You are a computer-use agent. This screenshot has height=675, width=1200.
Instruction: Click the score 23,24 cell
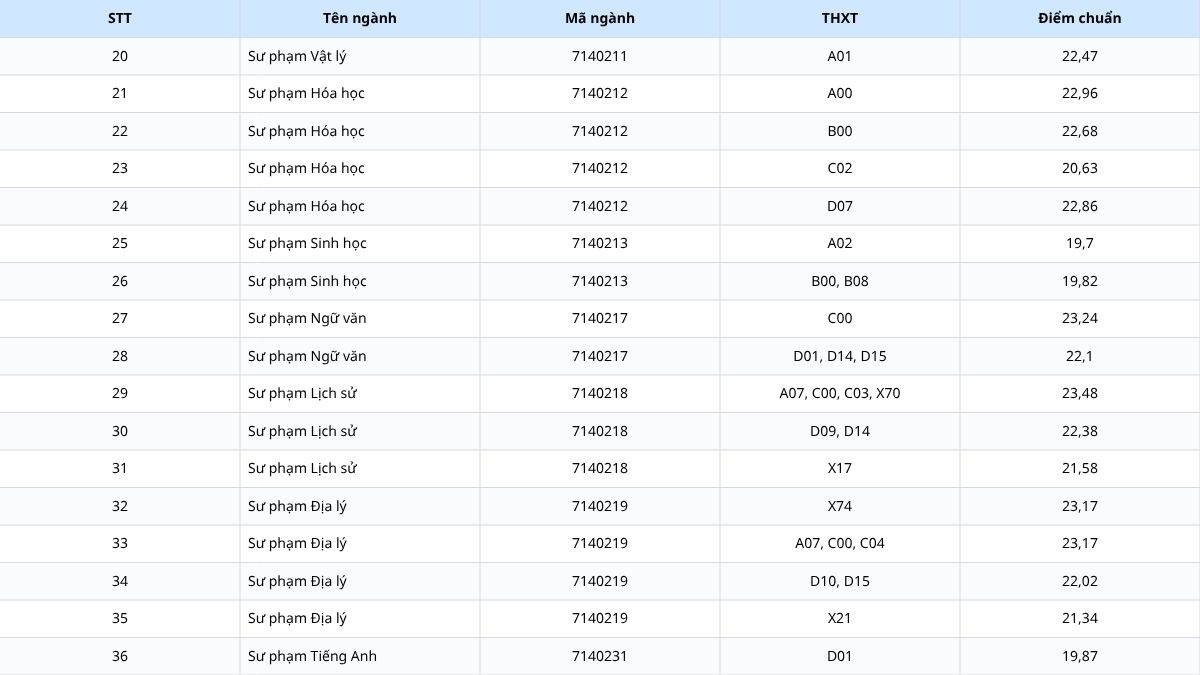tap(1080, 318)
